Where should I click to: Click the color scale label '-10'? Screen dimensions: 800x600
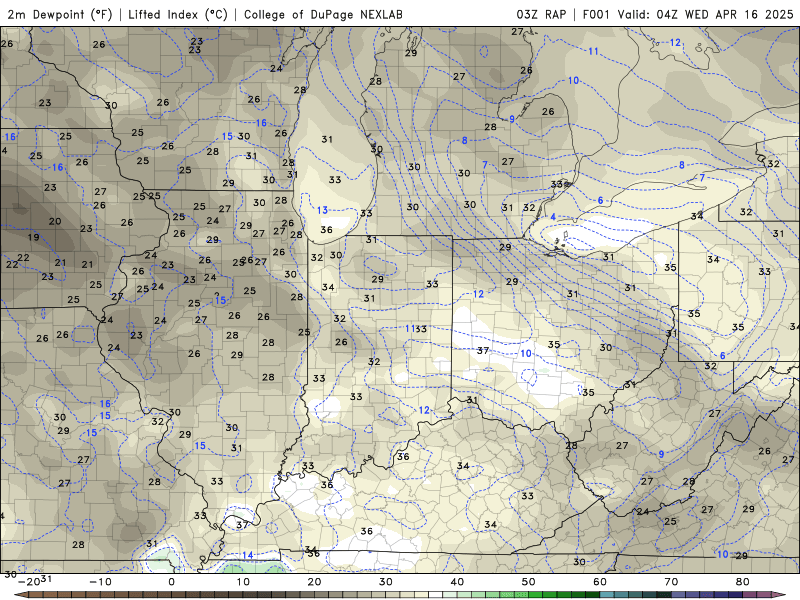[100, 582]
